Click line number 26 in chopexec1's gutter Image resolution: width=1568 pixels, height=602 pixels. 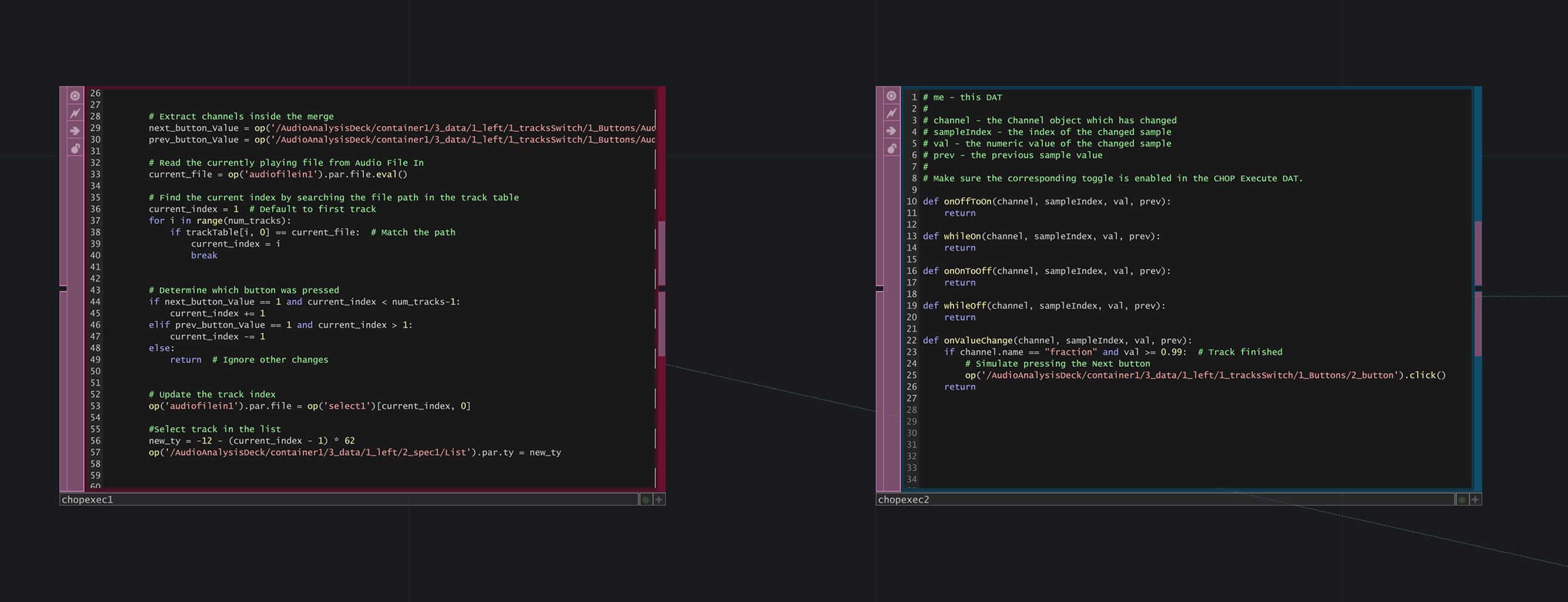(95, 93)
